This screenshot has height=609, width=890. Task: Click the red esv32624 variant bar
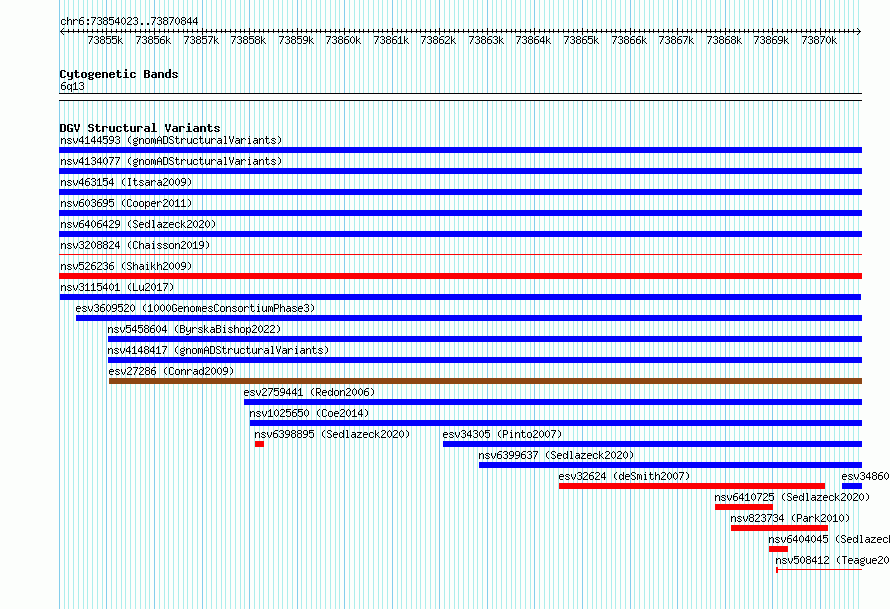pyautogui.click(x=692, y=486)
